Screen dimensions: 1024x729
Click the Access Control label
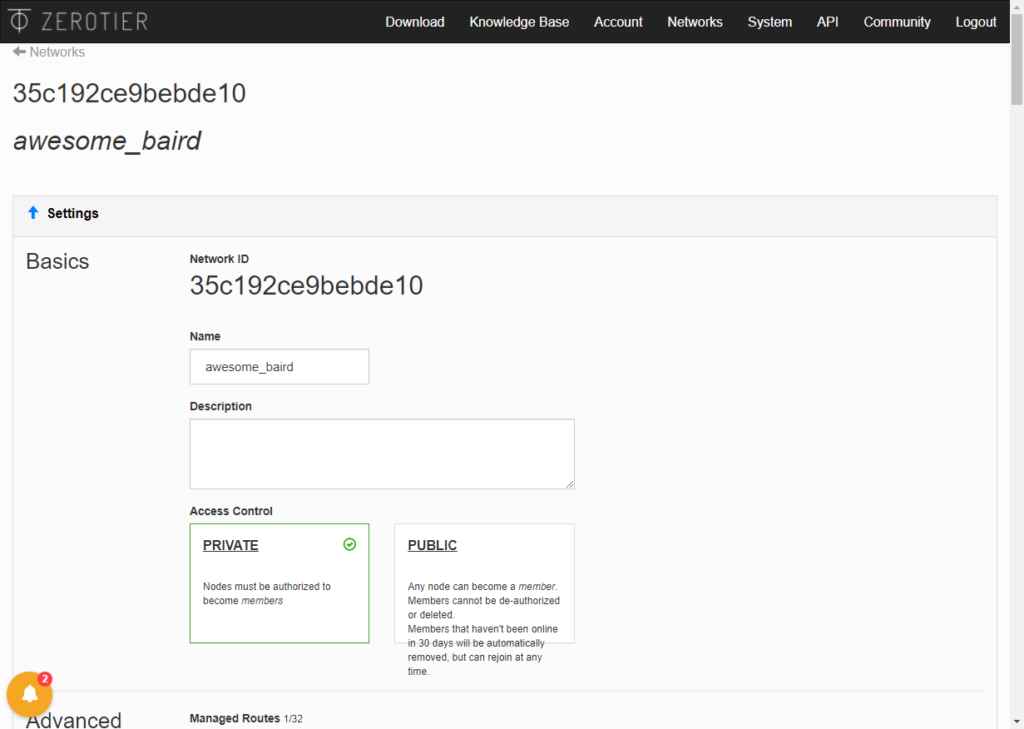click(231, 511)
